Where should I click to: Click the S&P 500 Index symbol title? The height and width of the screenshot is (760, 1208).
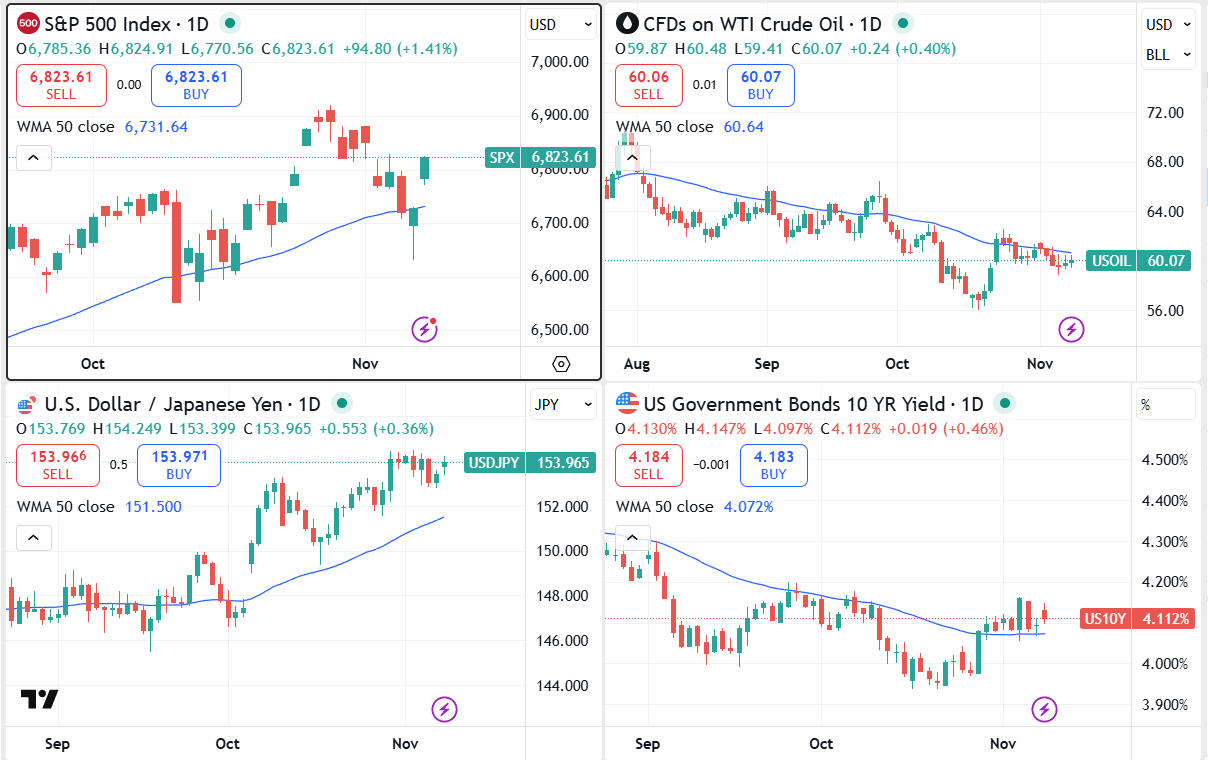coord(112,24)
